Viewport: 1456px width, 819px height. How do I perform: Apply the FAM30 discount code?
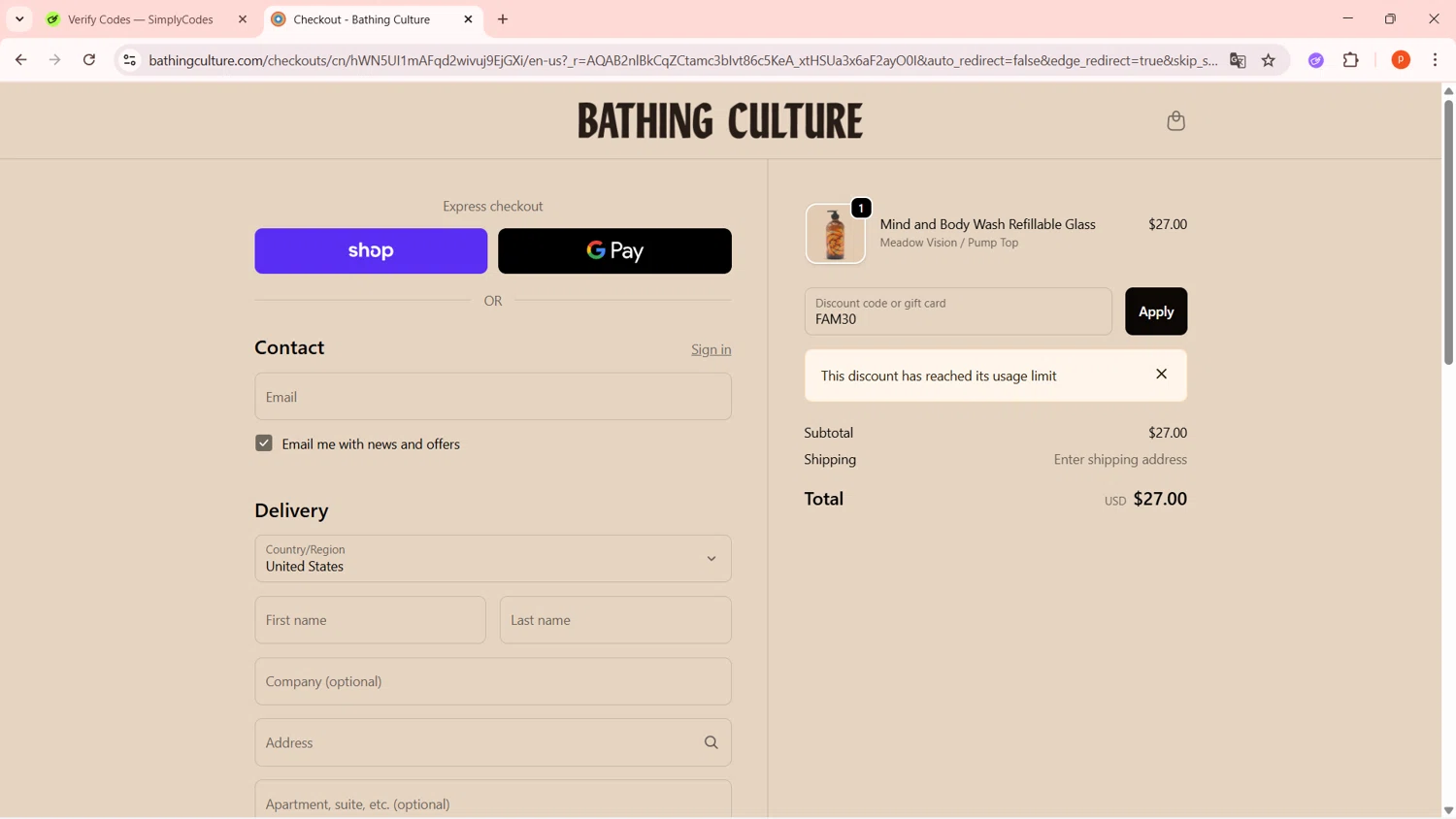[1156, 311]
